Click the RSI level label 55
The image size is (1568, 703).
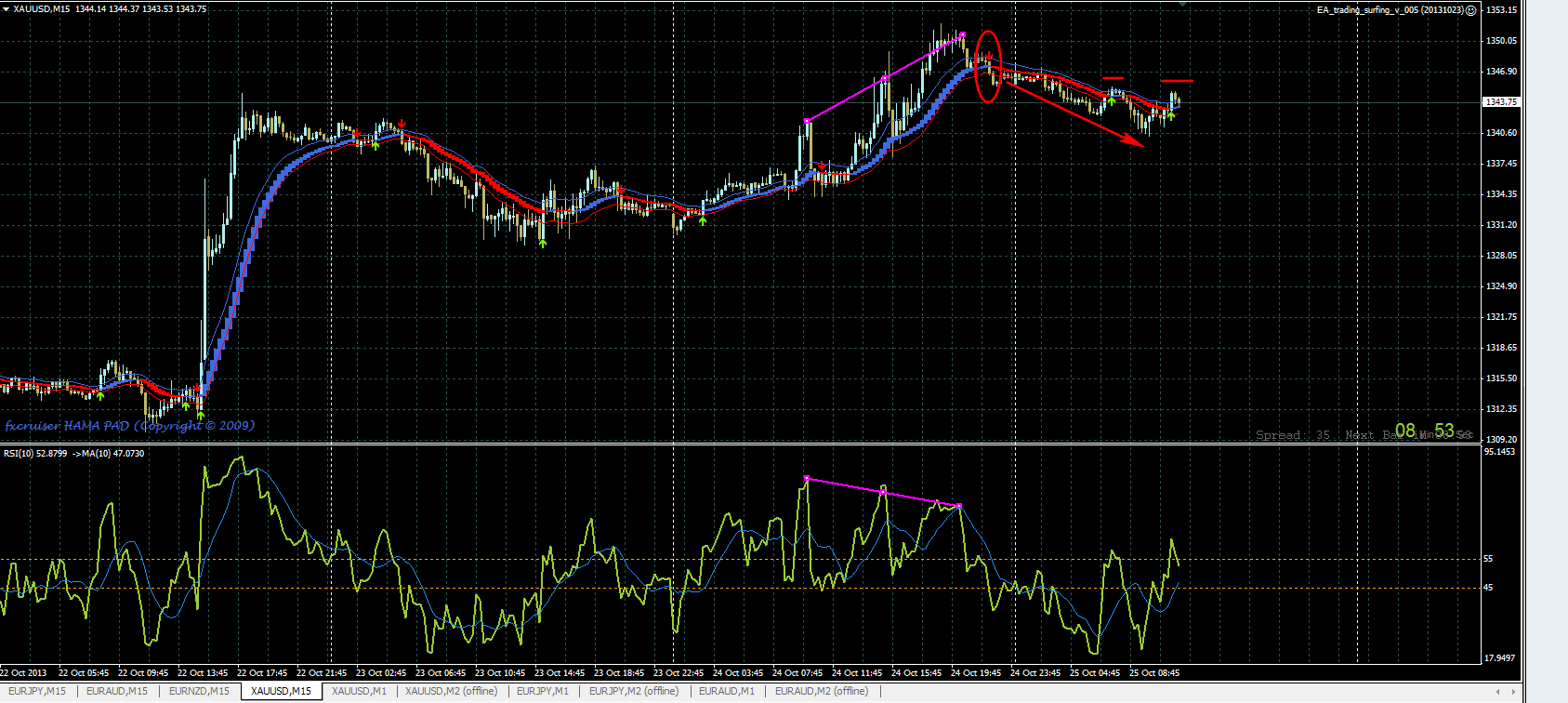tap(1488, 559)
